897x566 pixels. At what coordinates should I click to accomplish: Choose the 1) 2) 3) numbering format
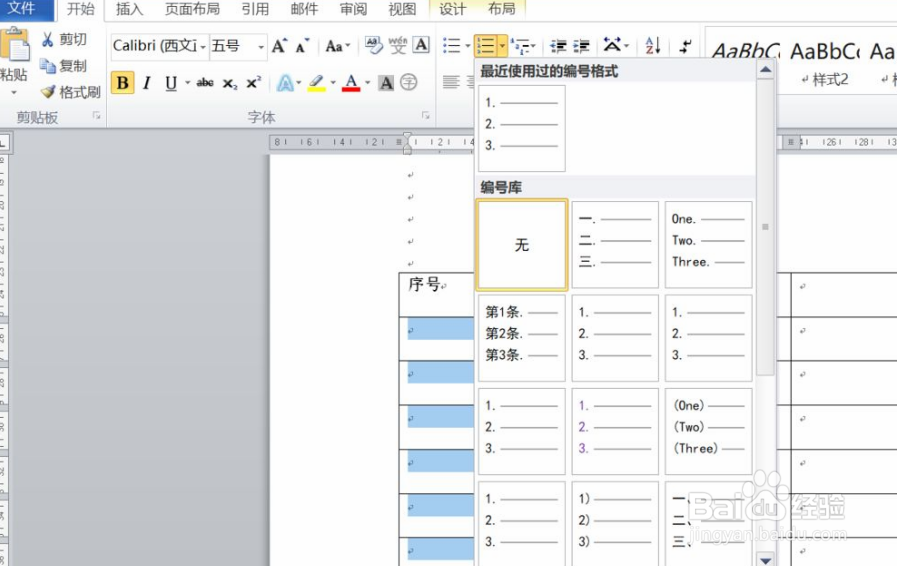615,524
